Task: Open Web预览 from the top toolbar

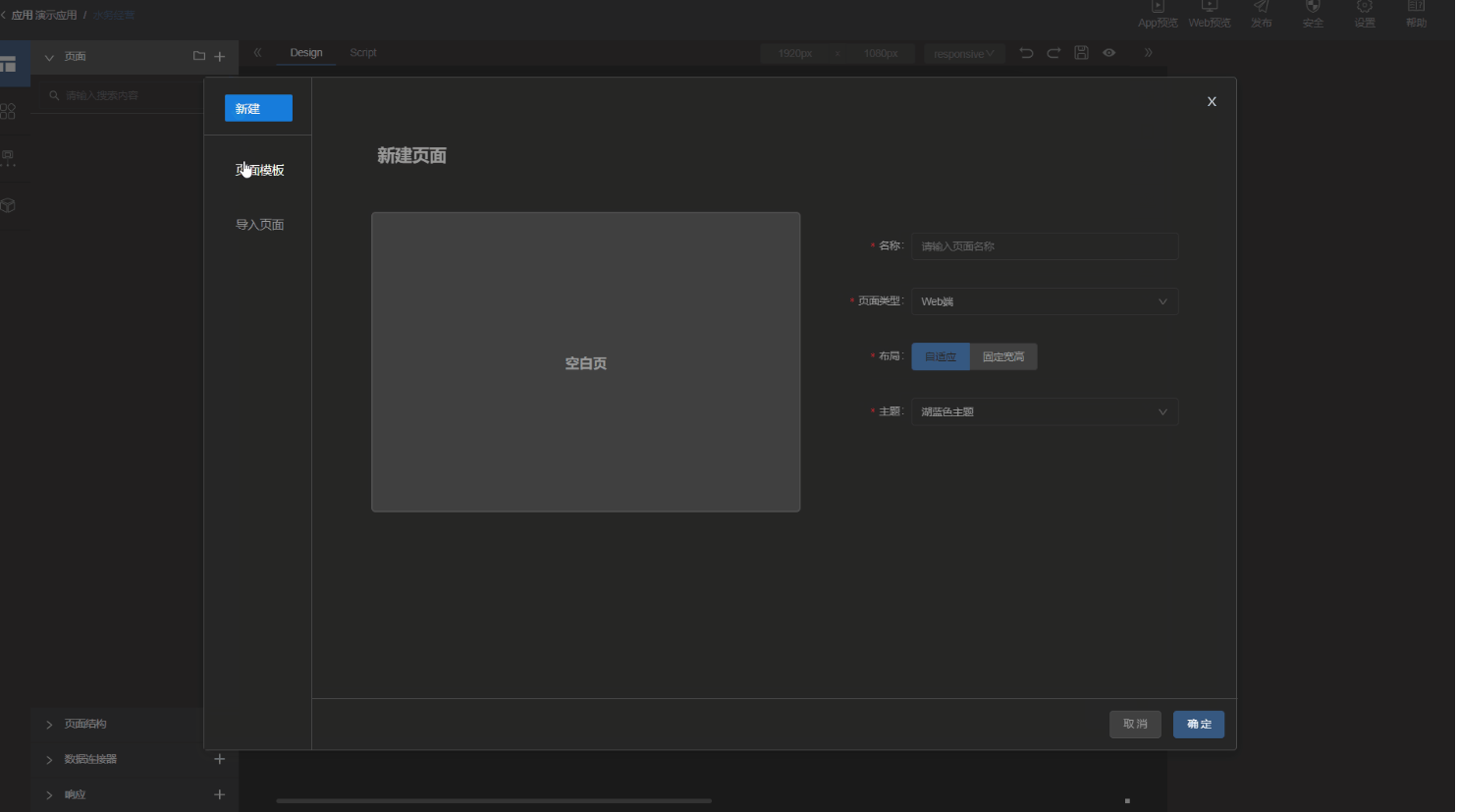Action: click(x=1209, y=8)
